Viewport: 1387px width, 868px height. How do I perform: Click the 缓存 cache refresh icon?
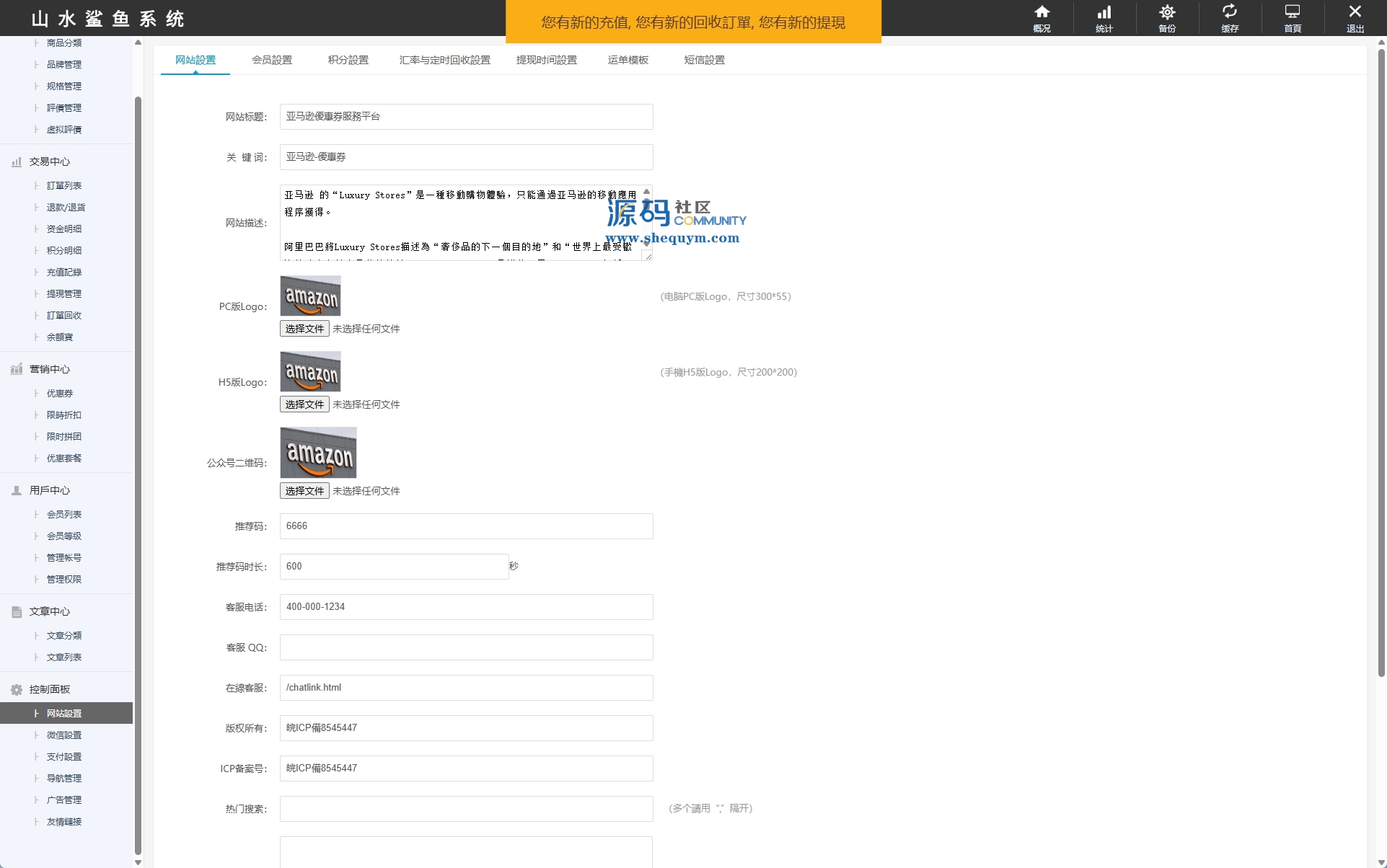tap(1229, 17)
